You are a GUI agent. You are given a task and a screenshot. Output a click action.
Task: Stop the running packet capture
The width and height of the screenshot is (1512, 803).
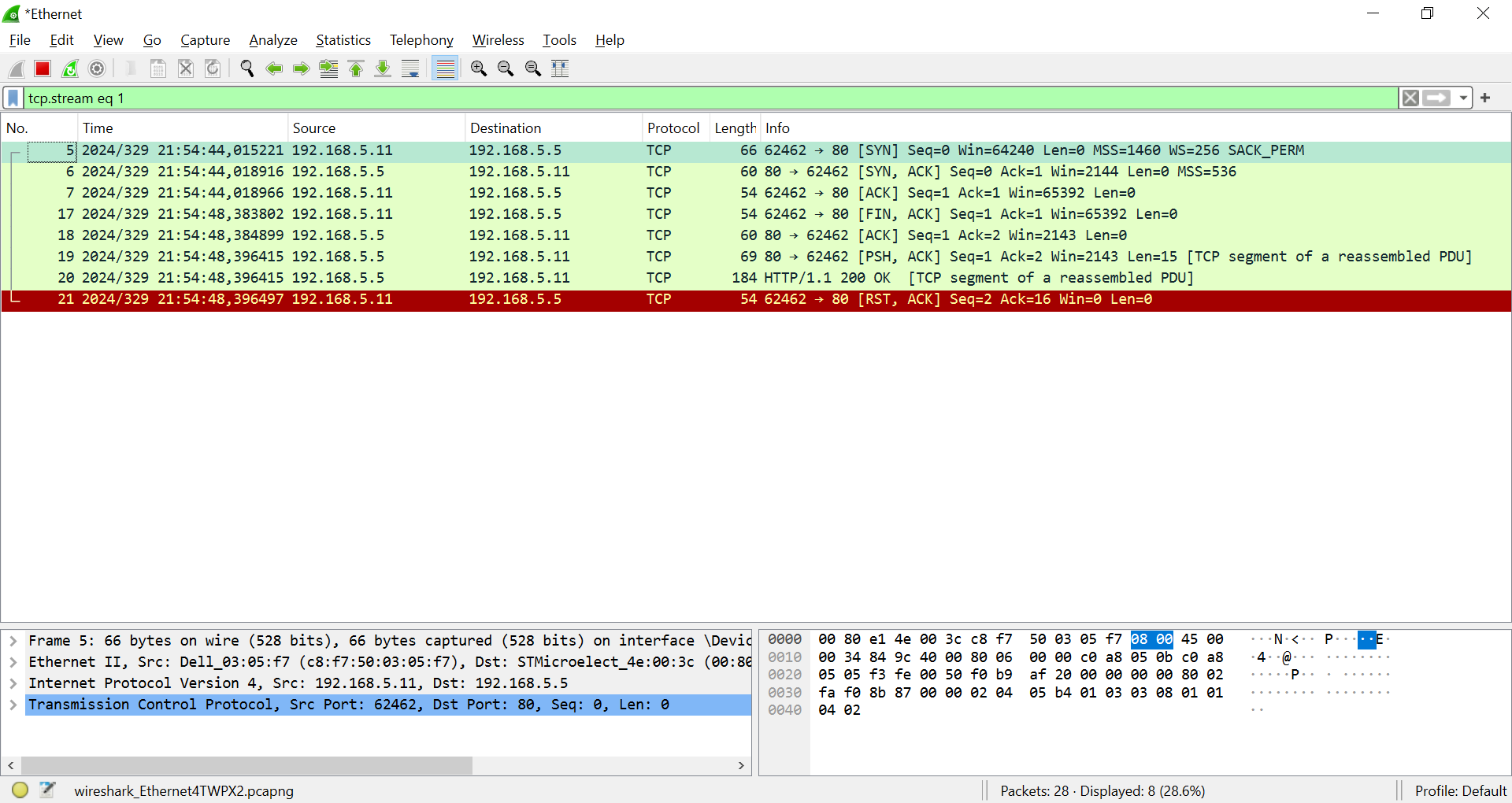point(42,68)
